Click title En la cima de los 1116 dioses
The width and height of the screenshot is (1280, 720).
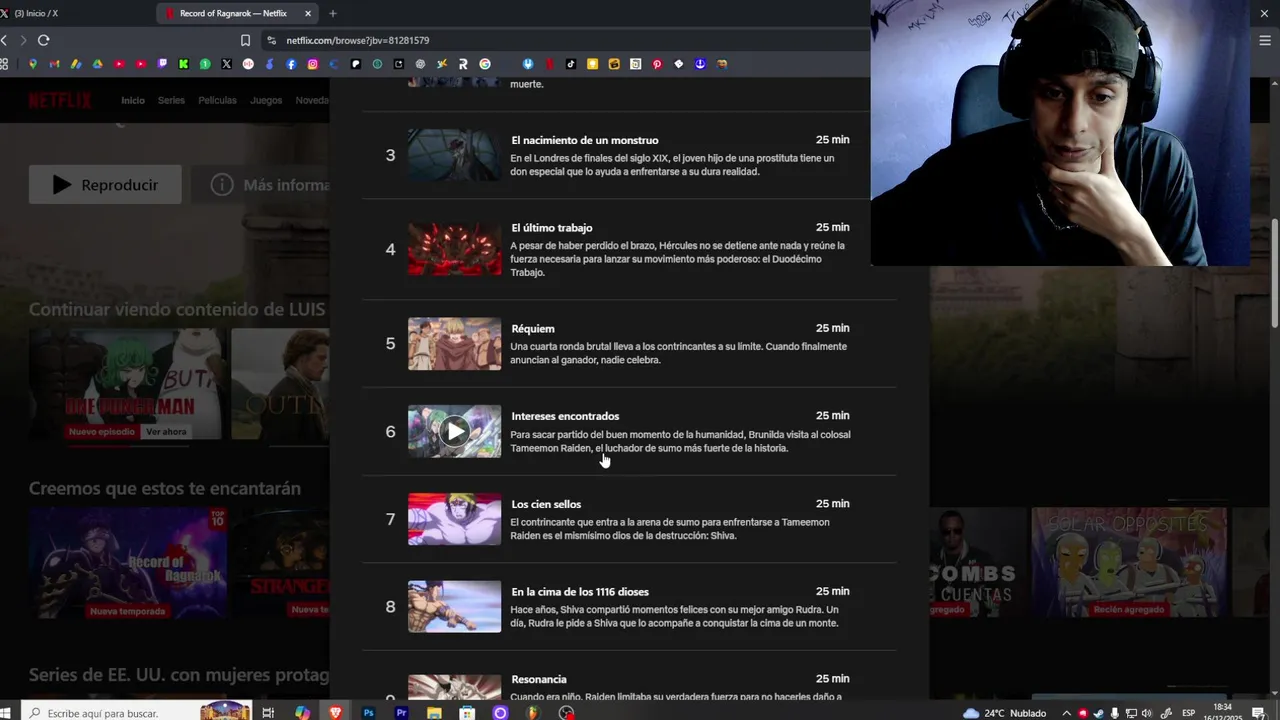tap(580, 592)
